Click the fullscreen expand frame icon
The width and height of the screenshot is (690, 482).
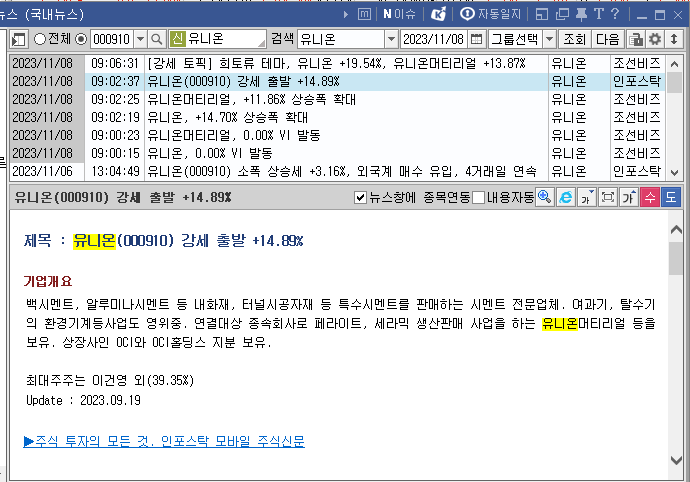[x=608, y=197]
